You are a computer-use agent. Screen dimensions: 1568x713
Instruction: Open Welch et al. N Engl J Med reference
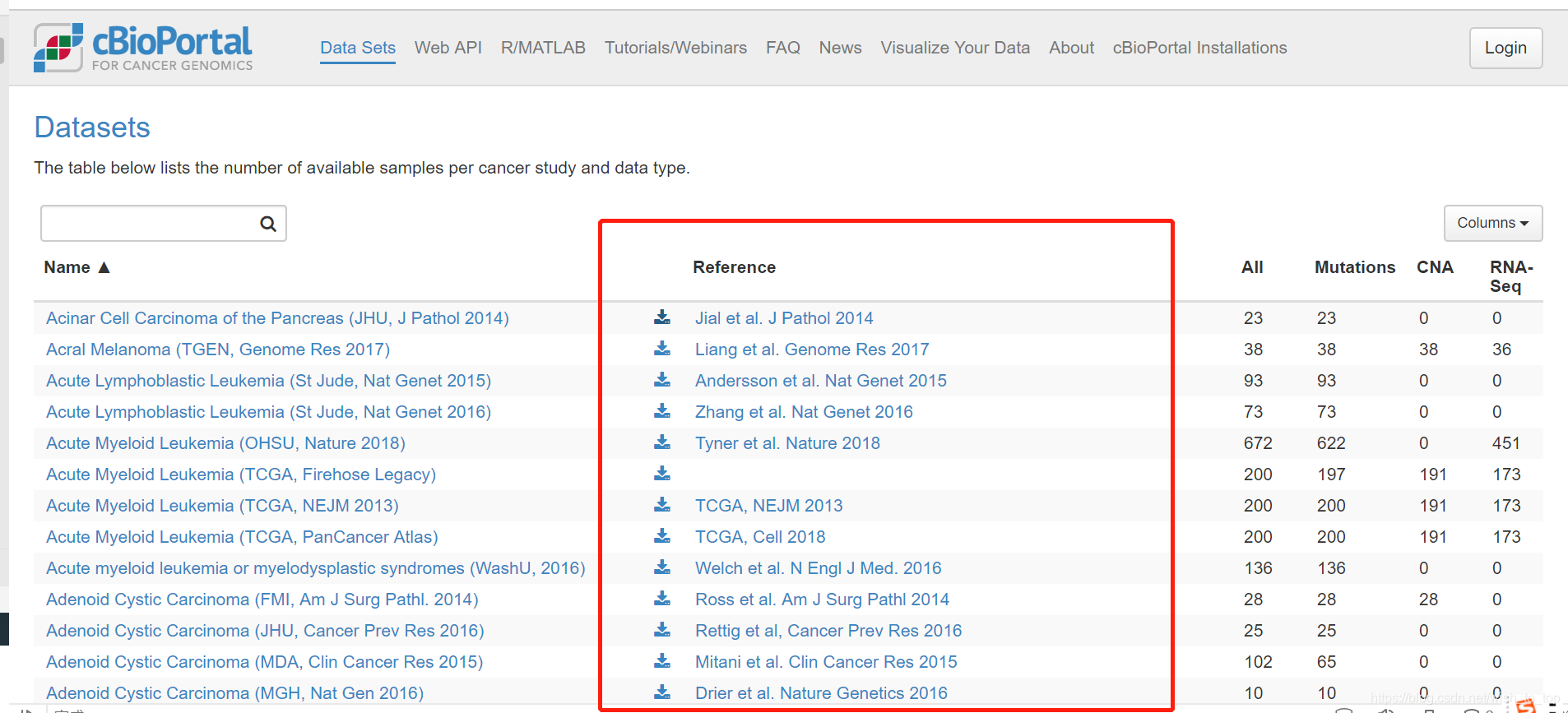point(818,568)
